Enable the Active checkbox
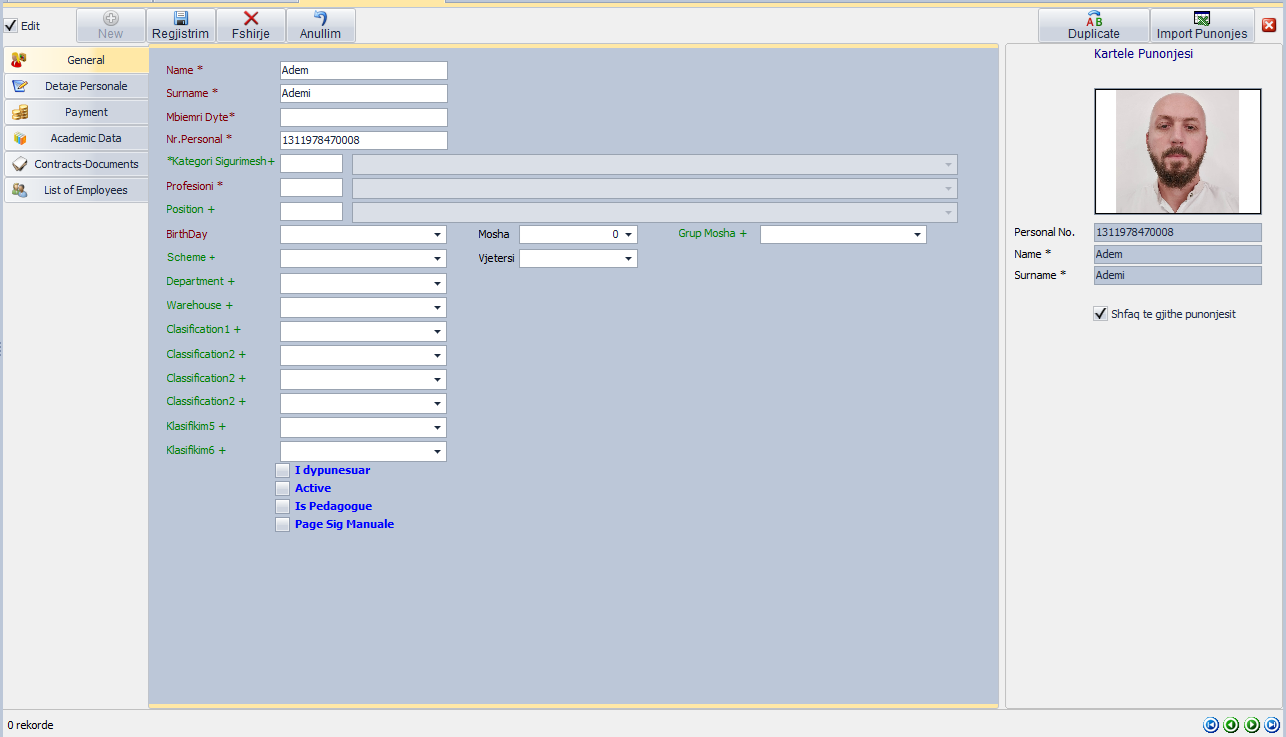This screenshot has height=737, width=1286. point(282,489)
